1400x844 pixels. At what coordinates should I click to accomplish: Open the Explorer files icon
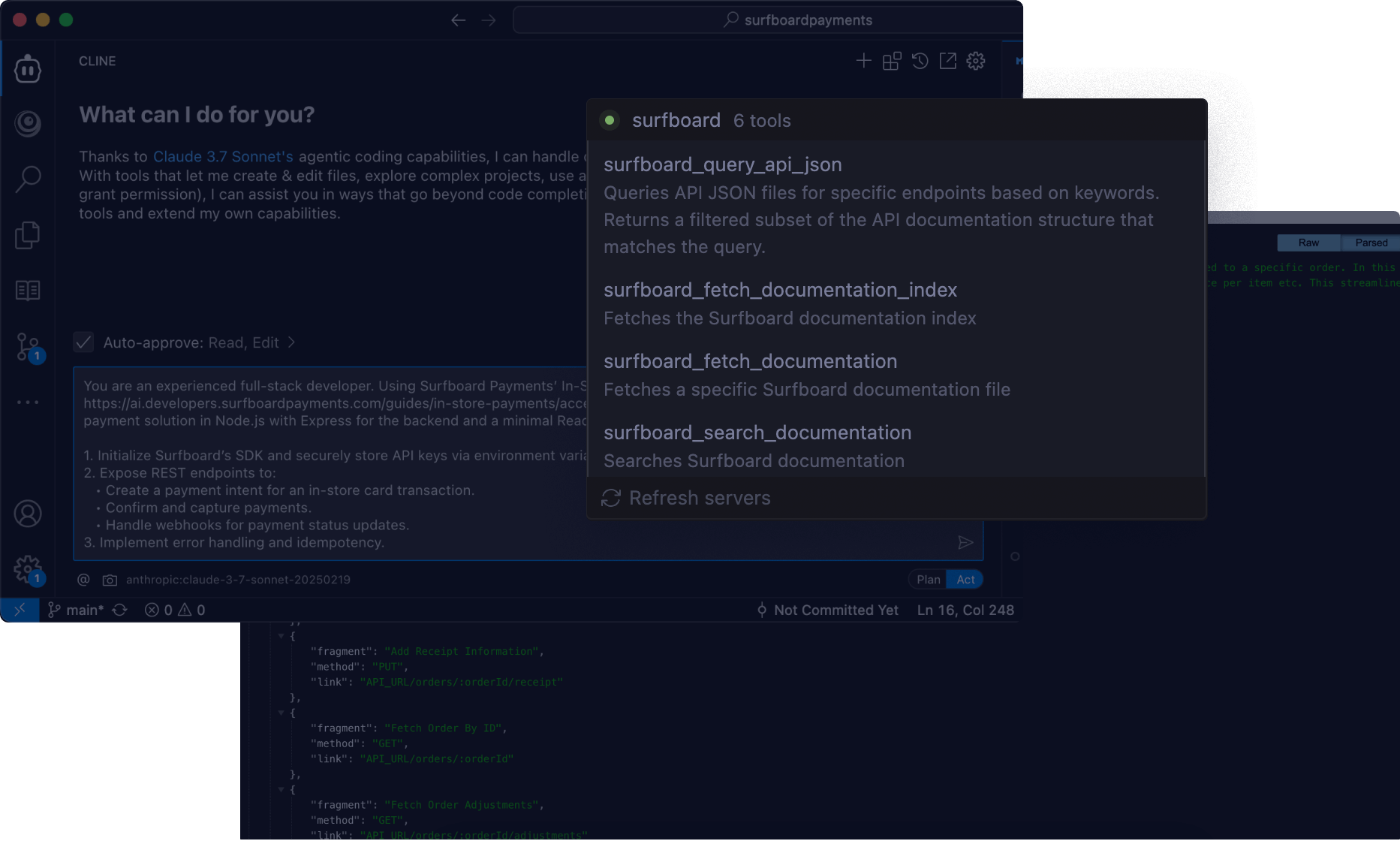coord(28,235)
